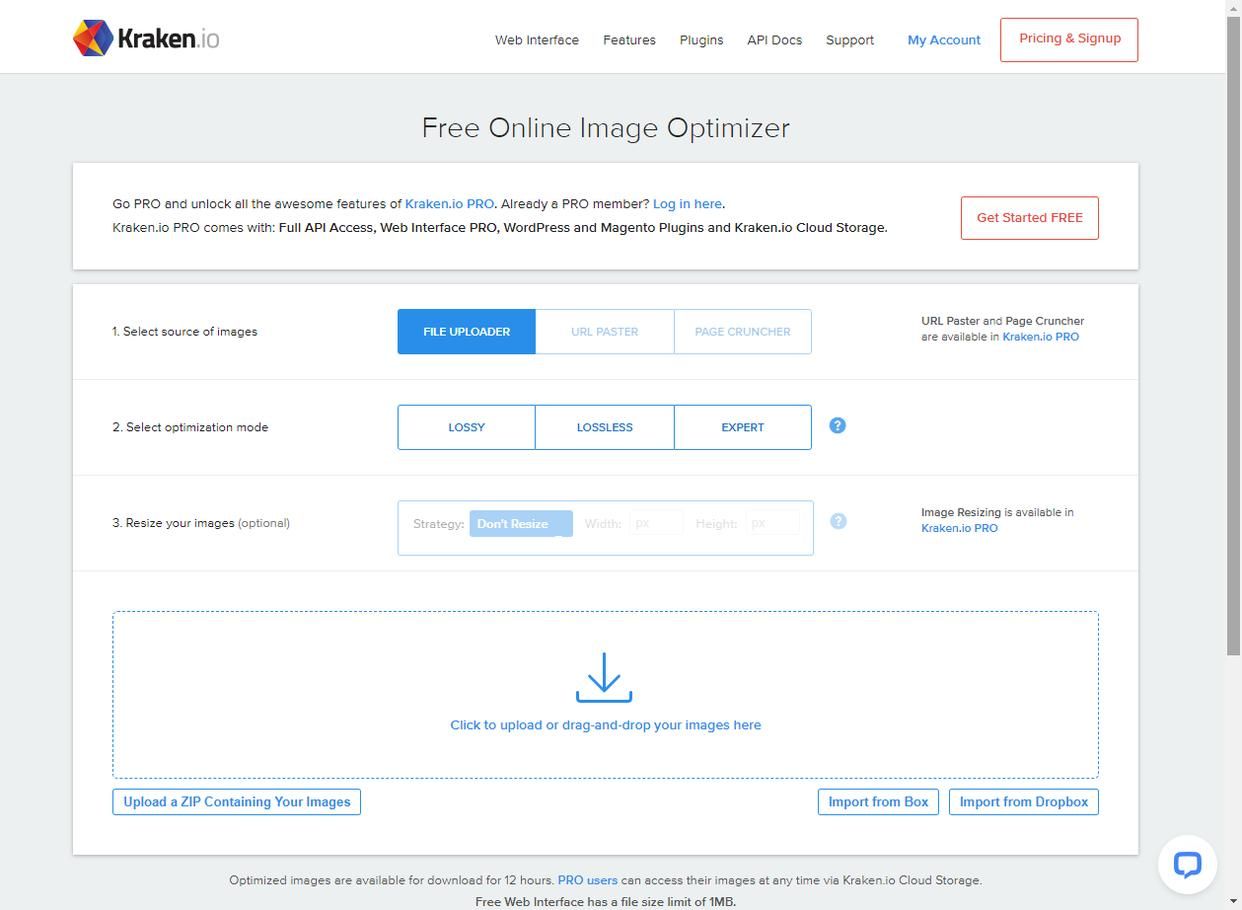Viewport: 1242px width, 910px height.
Task: Select PAGE CRUNCHER source
Action: (x=743, y=332)
